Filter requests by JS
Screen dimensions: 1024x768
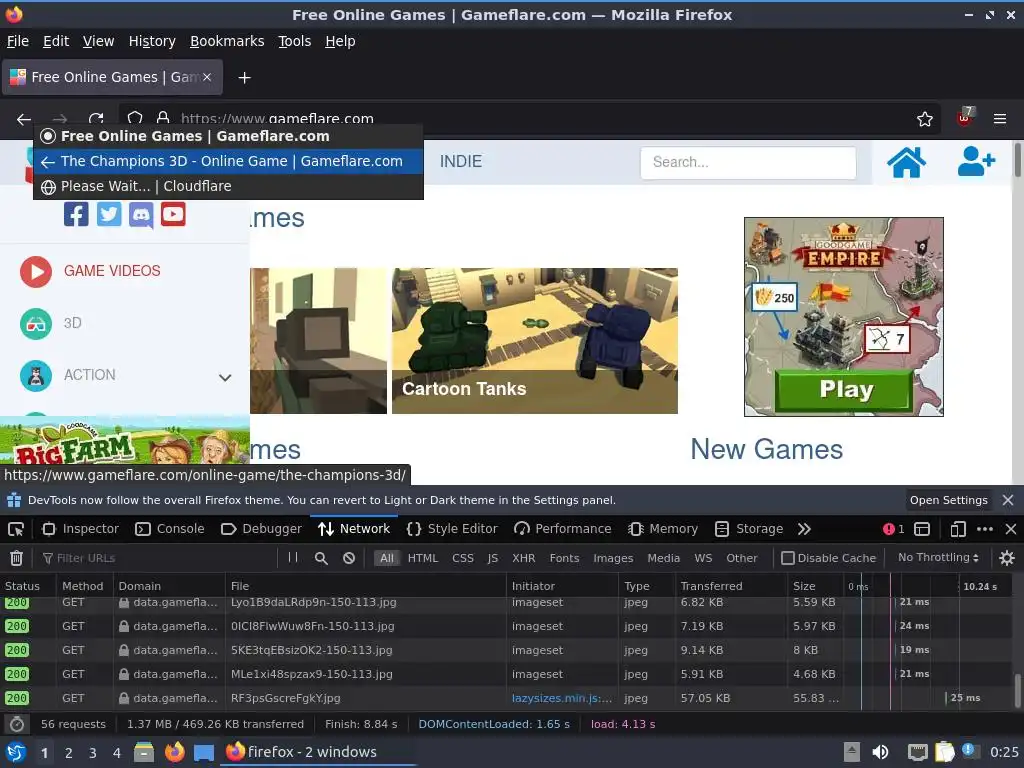(x=492, y=558)
